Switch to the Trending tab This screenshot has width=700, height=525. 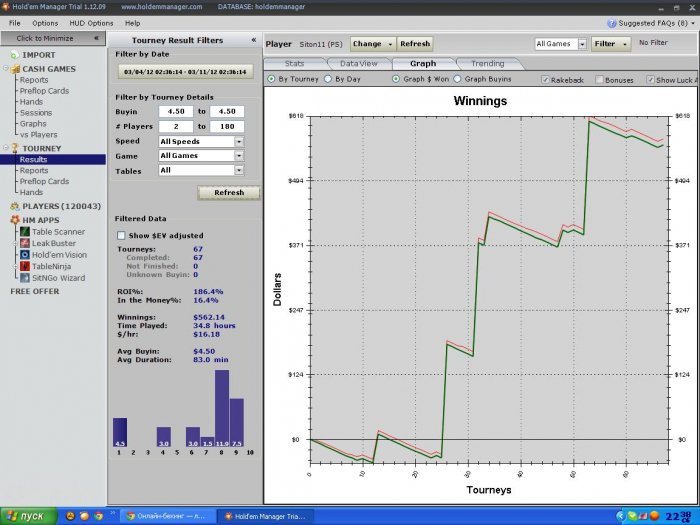click(487, 63)
